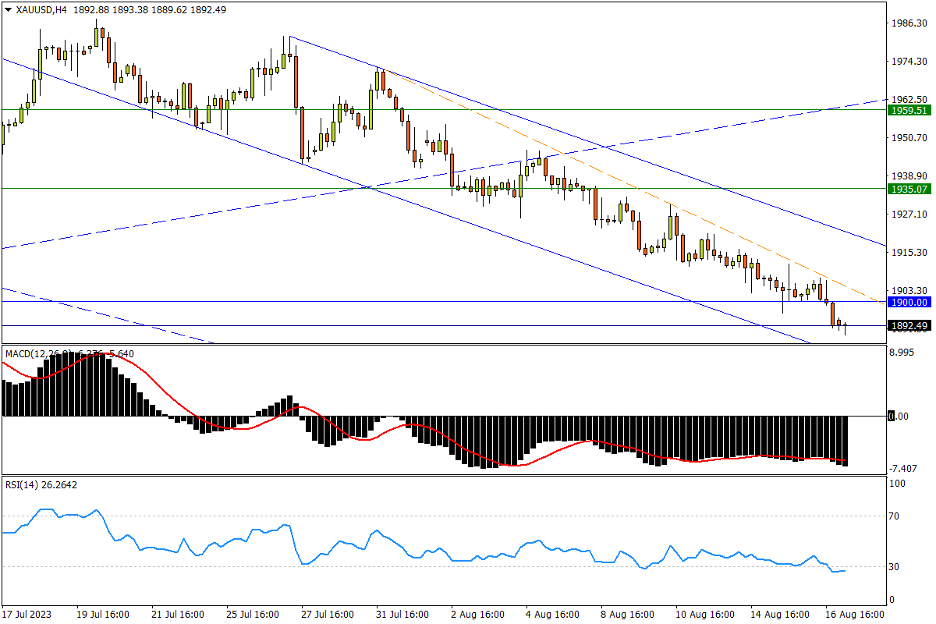Select the 1935.07 green price label
The width and height of the screenshot is (936, 624).
point(909,188)
